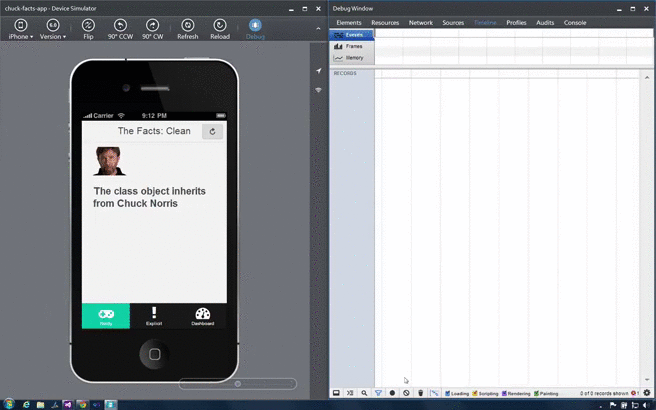Screen dimensions: 656x410
Task: Select the Explicit tab in the phone app
Action: 154,316
